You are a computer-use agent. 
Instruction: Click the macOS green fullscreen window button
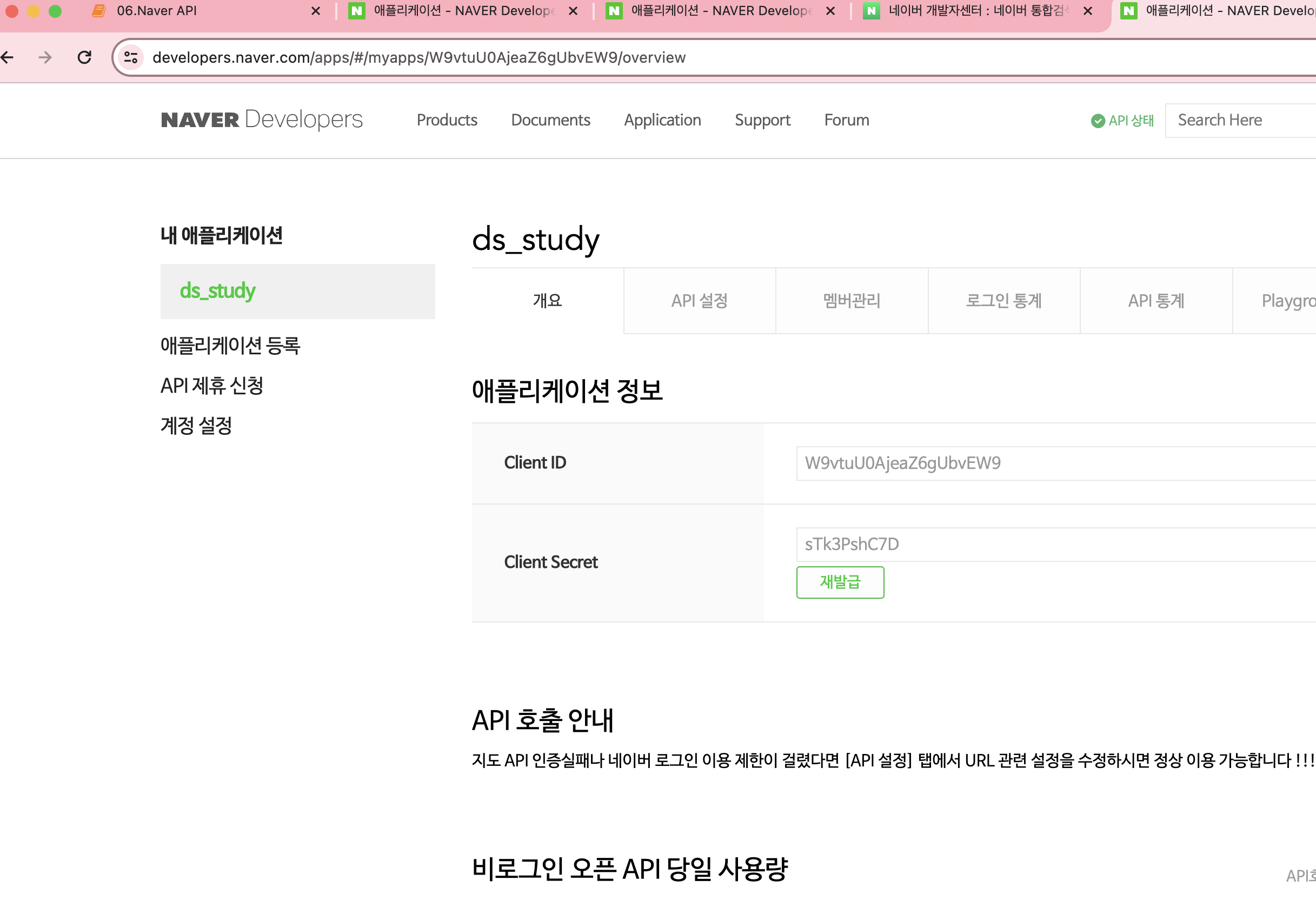coord(55,11)
